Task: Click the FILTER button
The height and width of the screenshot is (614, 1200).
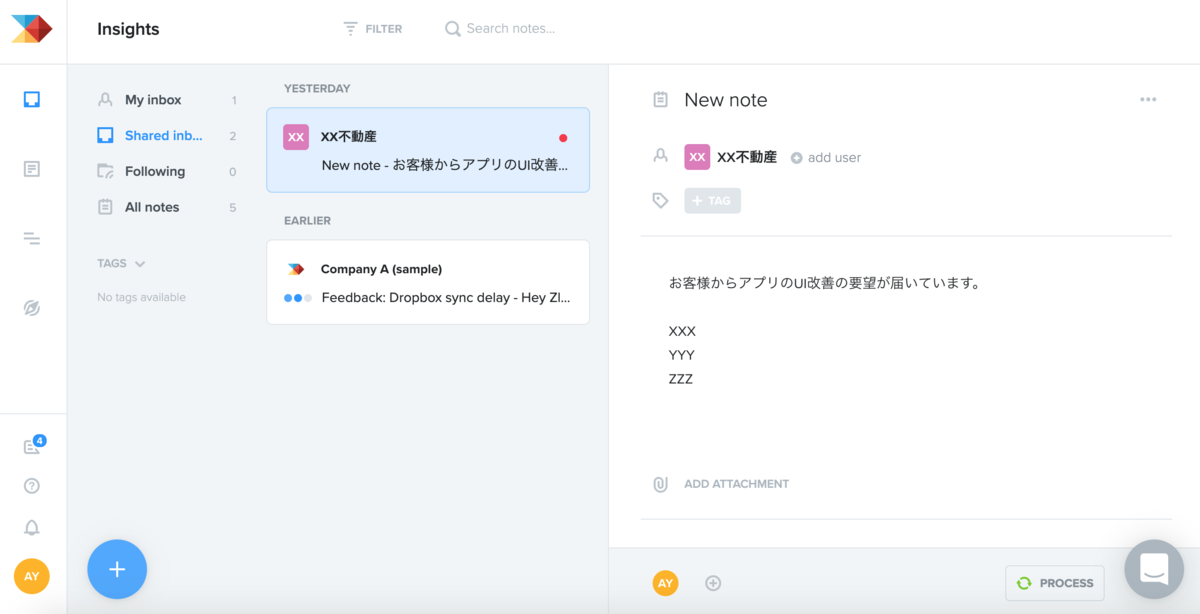Action: coord(372,29)
